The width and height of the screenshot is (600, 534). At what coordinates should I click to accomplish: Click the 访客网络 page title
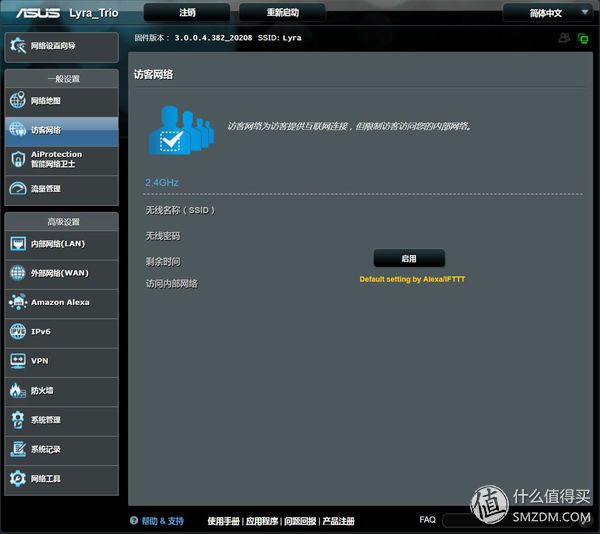point(153,74)
